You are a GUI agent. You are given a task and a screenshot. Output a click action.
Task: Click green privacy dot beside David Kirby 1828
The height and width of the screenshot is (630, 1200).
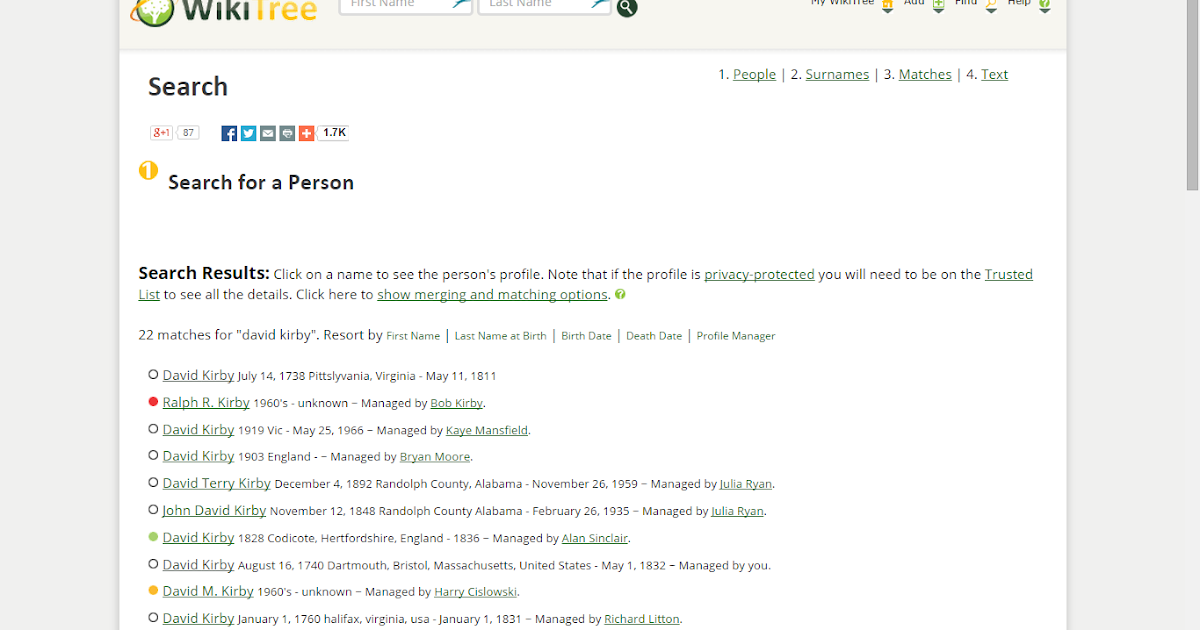153,537
